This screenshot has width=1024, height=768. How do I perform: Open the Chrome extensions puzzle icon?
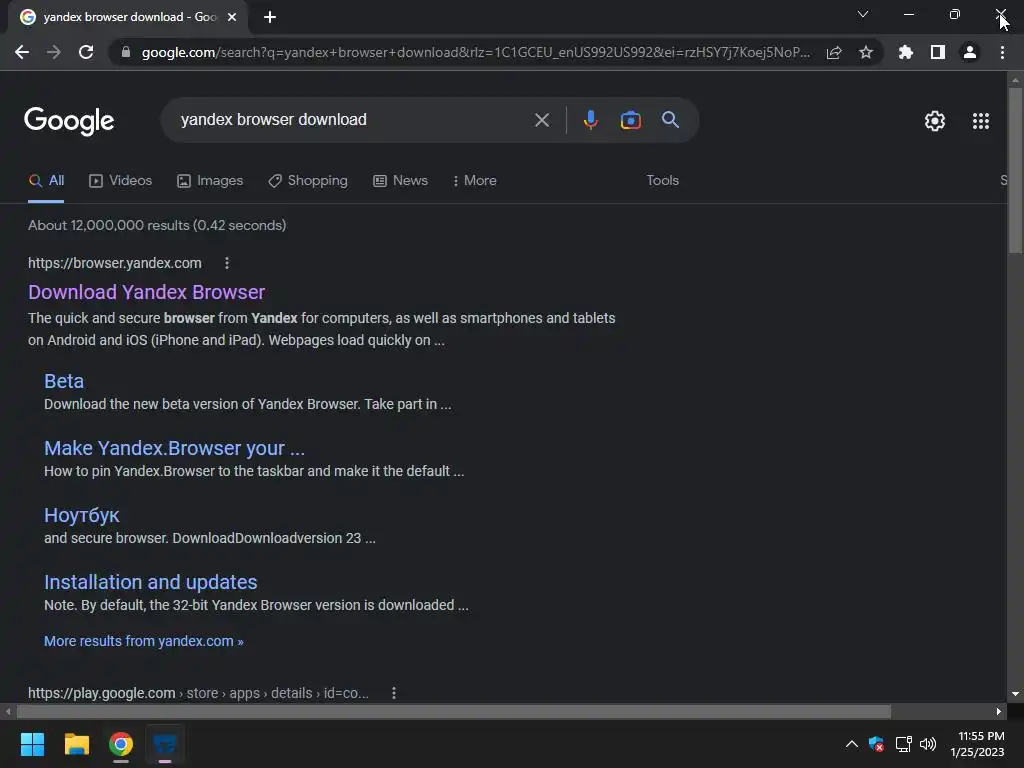tap(906, 52)
